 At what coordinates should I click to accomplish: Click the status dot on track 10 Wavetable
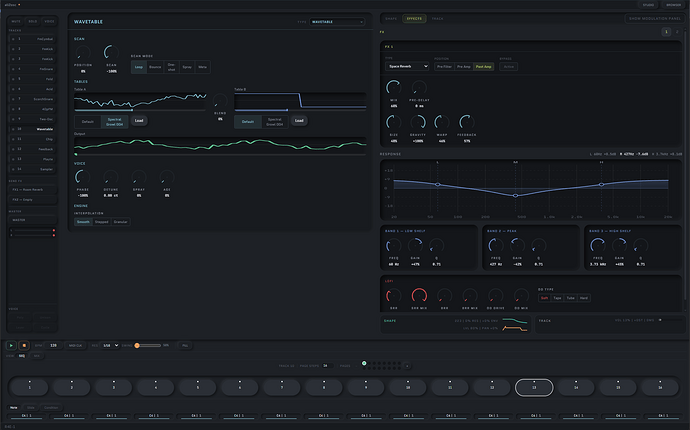13,129
